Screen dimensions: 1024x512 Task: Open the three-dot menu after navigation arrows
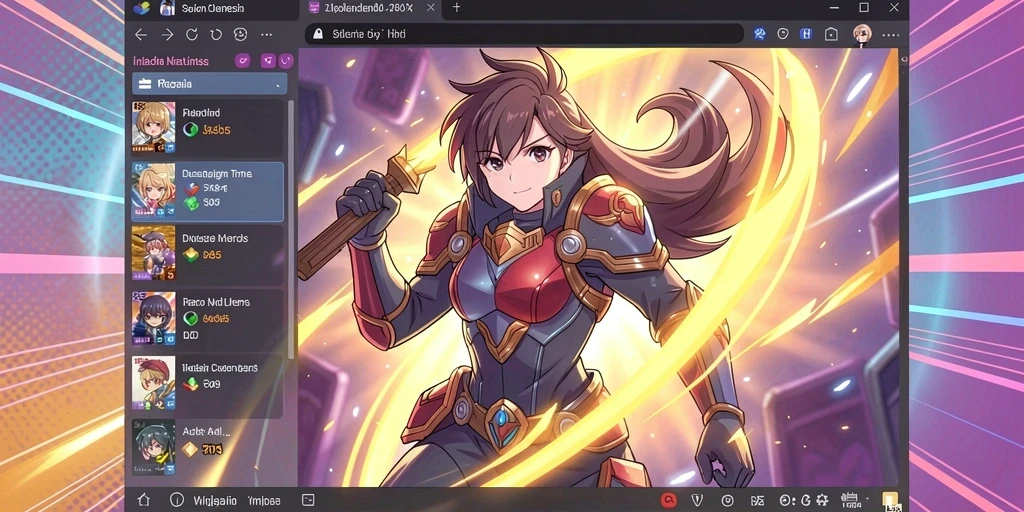pyautogui.click(x=266, y=35)
